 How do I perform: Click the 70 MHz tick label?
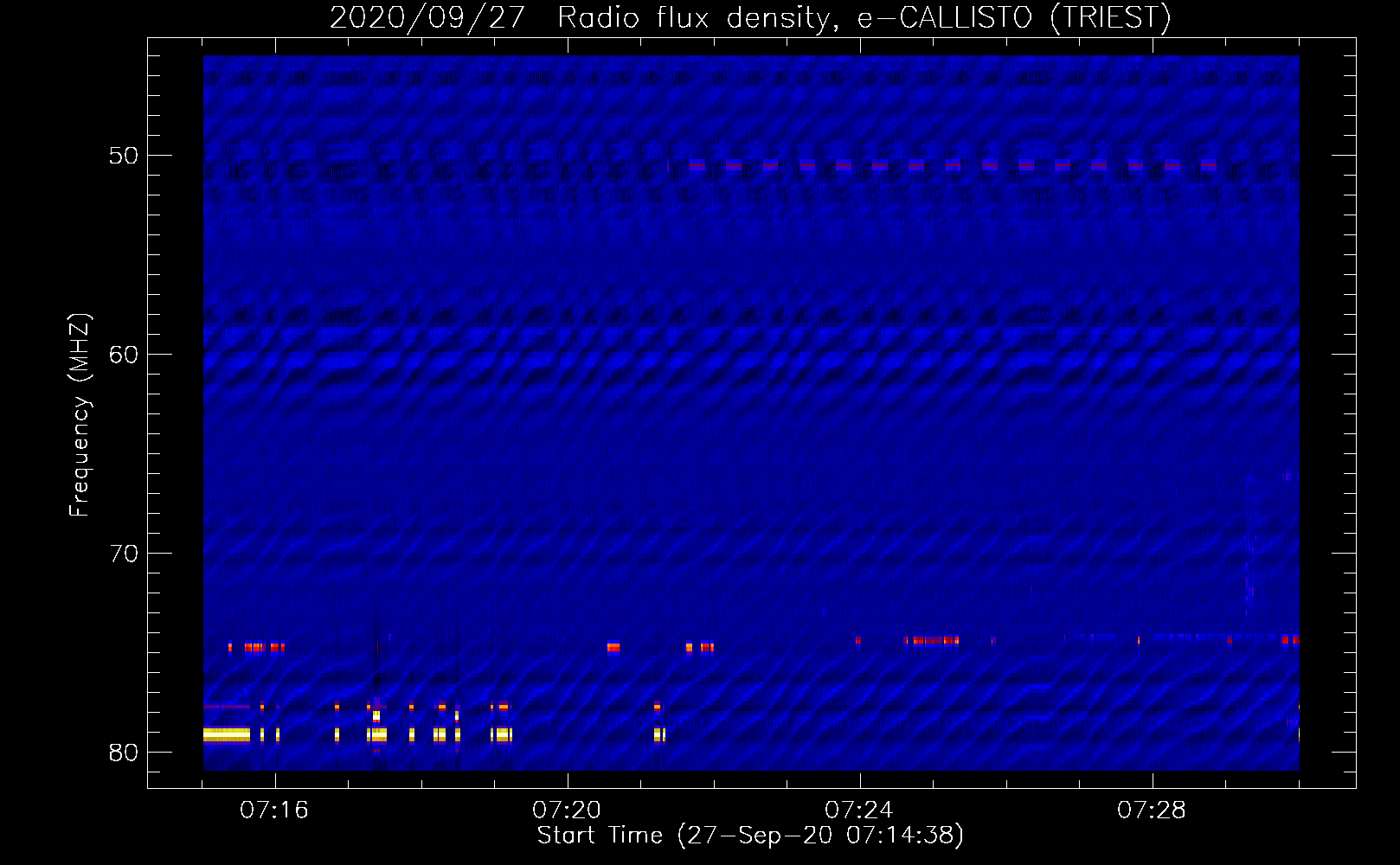point(124,554)
